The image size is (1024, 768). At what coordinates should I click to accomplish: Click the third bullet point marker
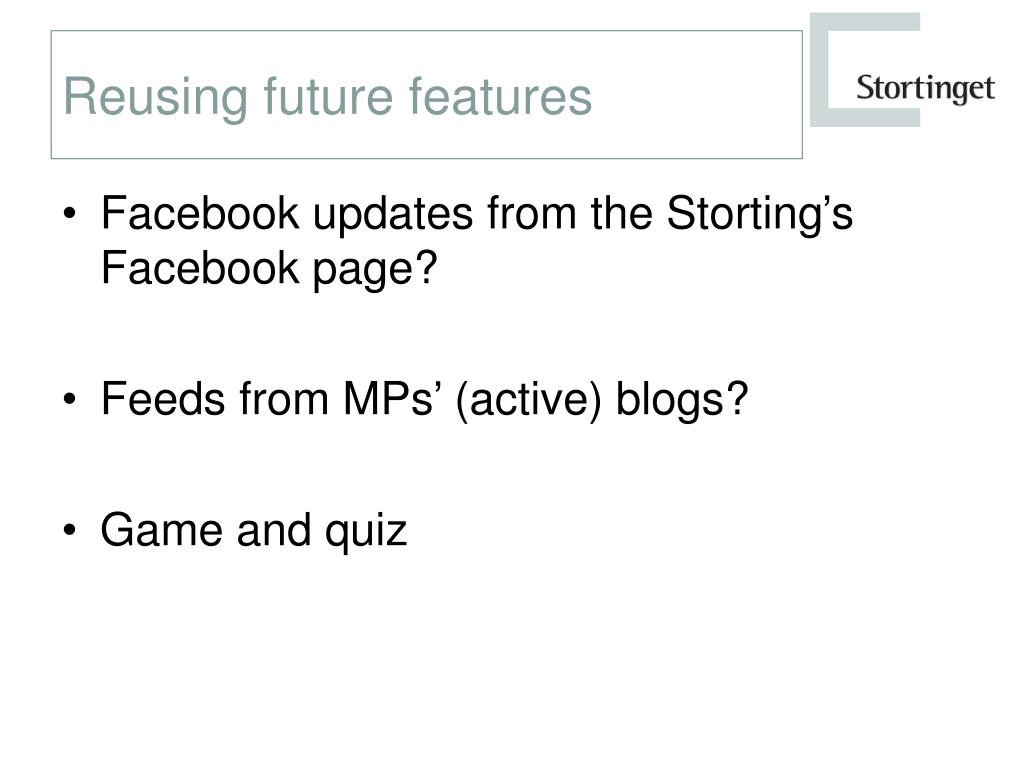(x=70, y=530)
